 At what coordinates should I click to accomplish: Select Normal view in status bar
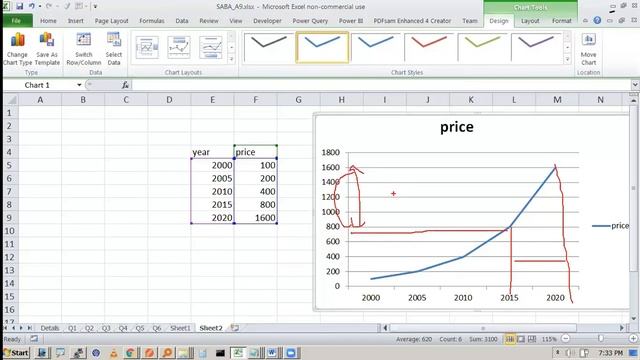510,339
